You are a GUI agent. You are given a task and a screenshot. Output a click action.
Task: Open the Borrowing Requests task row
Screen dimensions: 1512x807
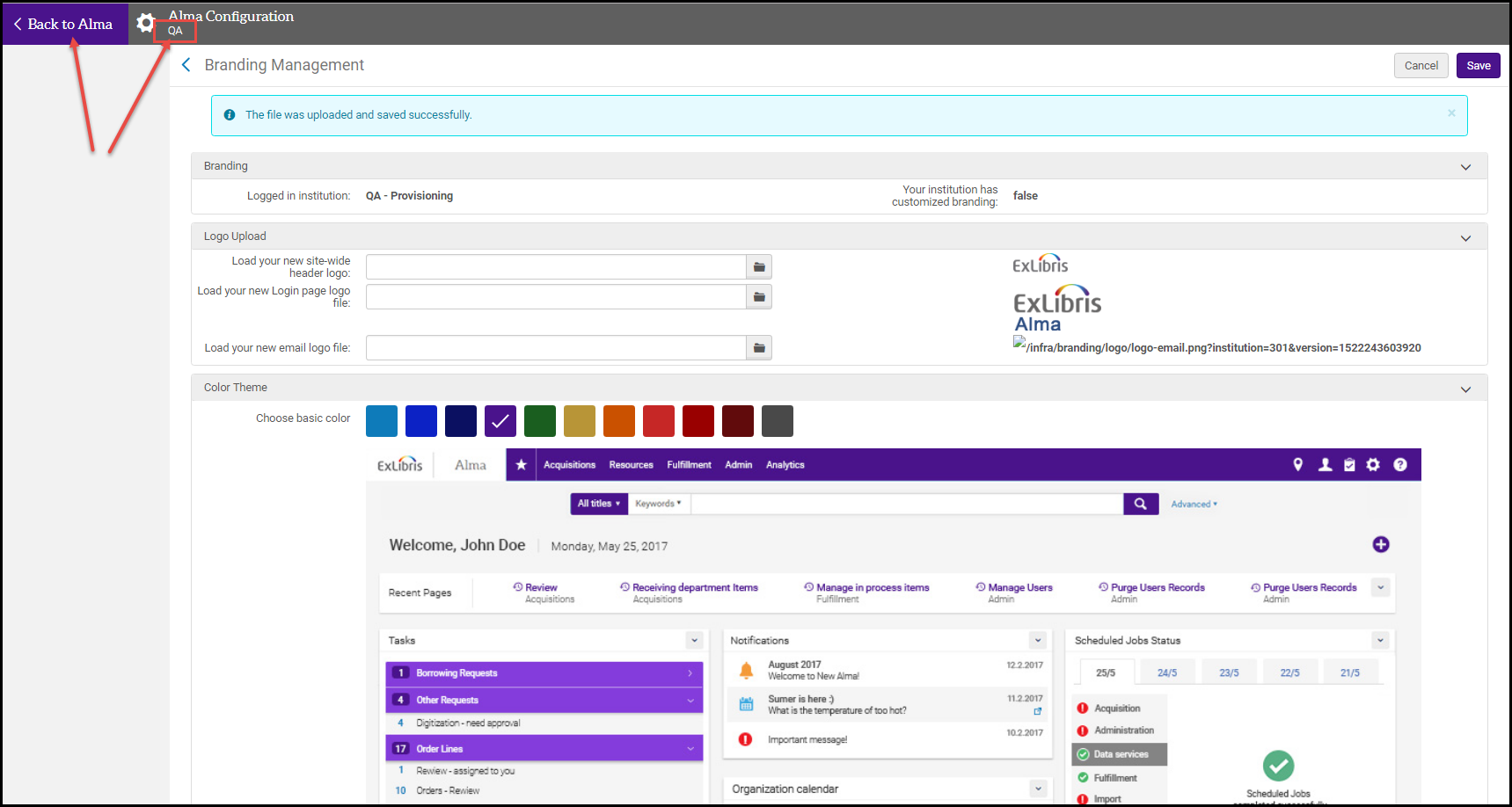(544, 673)
